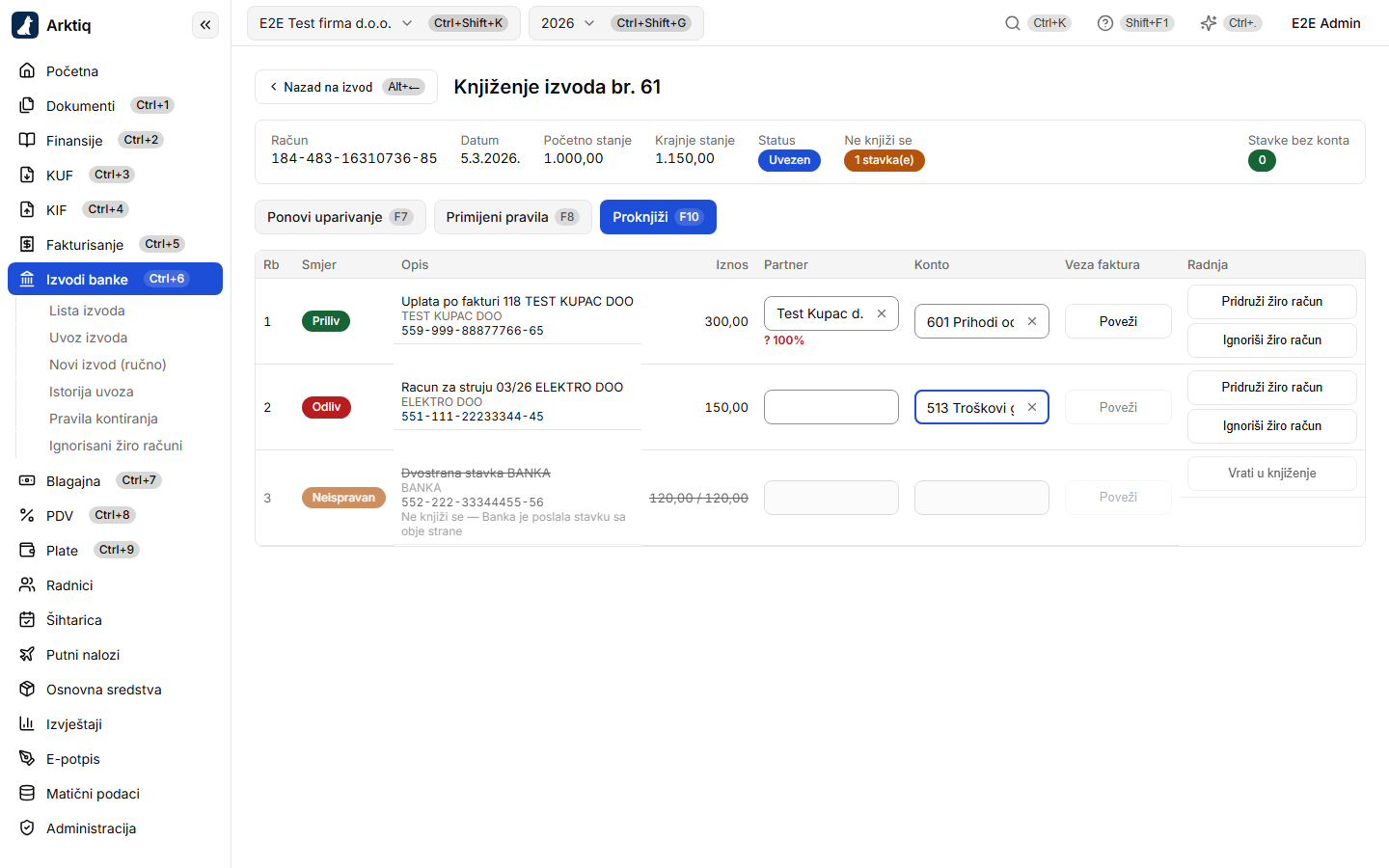
Task: Open Ignorisani žiro računi submenu item
Action: point(116,446)
